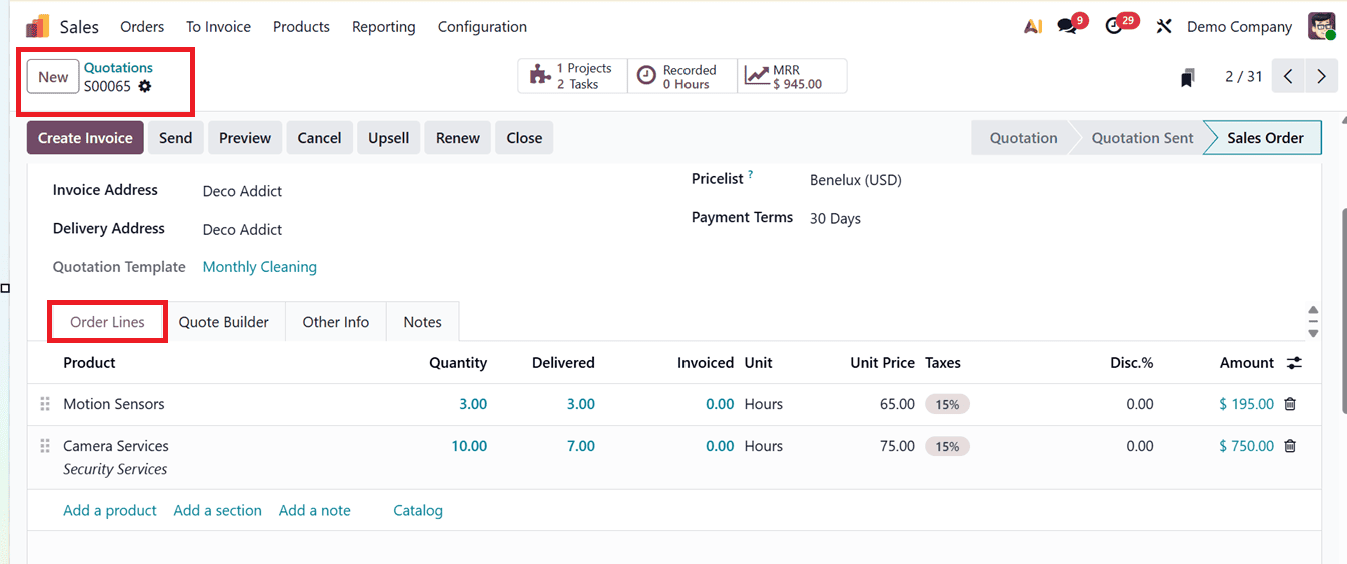Open the AI assistant icon

point(1033,27)
